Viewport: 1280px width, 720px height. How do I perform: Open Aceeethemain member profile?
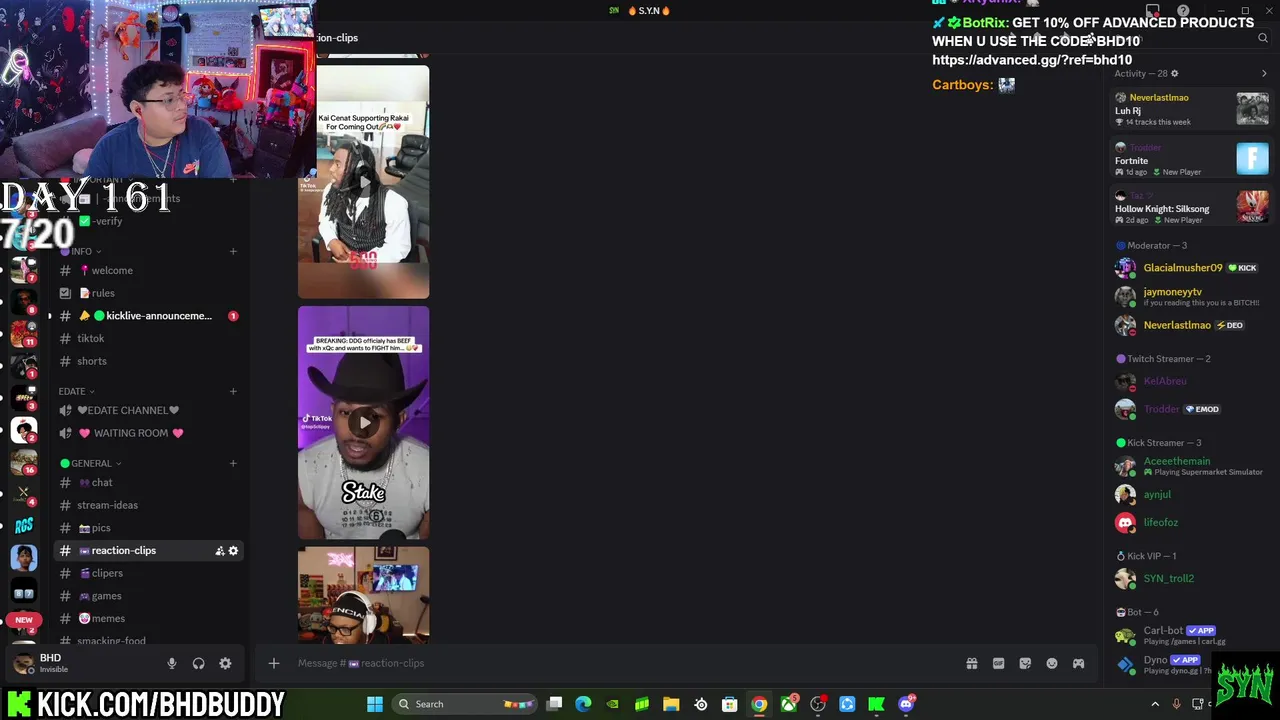pos(1192,466)
